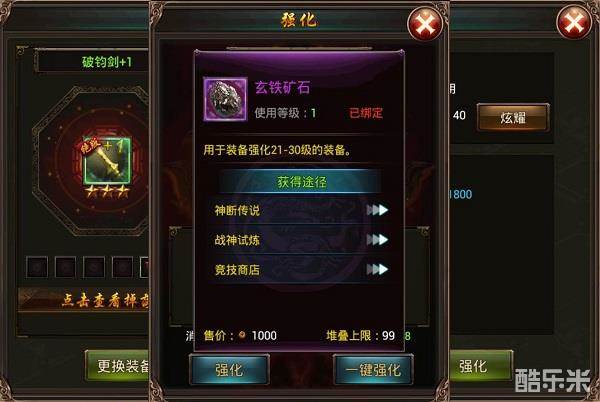The height and width of the screenshot is (402, 600).
Task: Click the arrow icon beside 神断传说
Action: click(x=377, y=210)
